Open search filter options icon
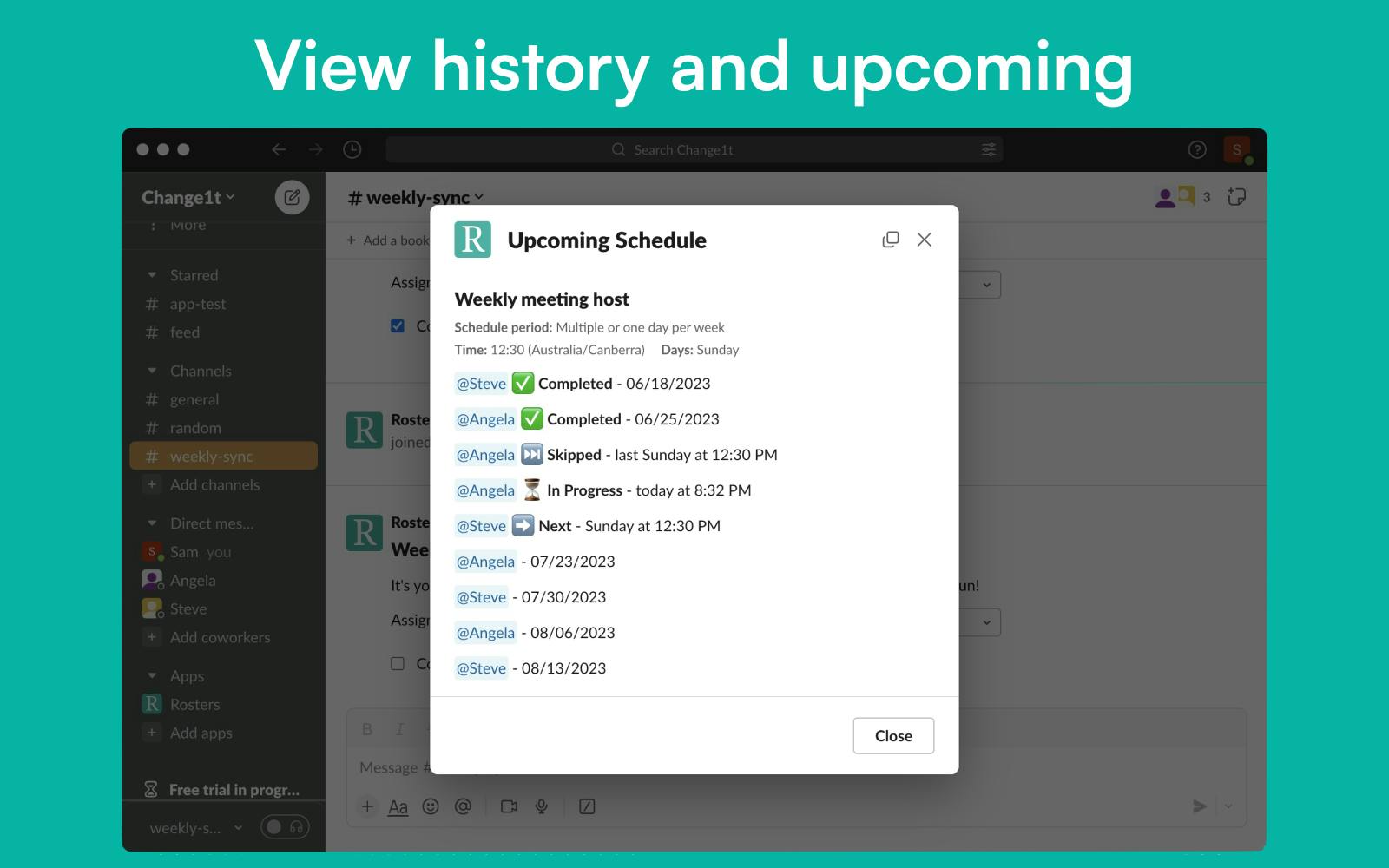 [988, 149]
